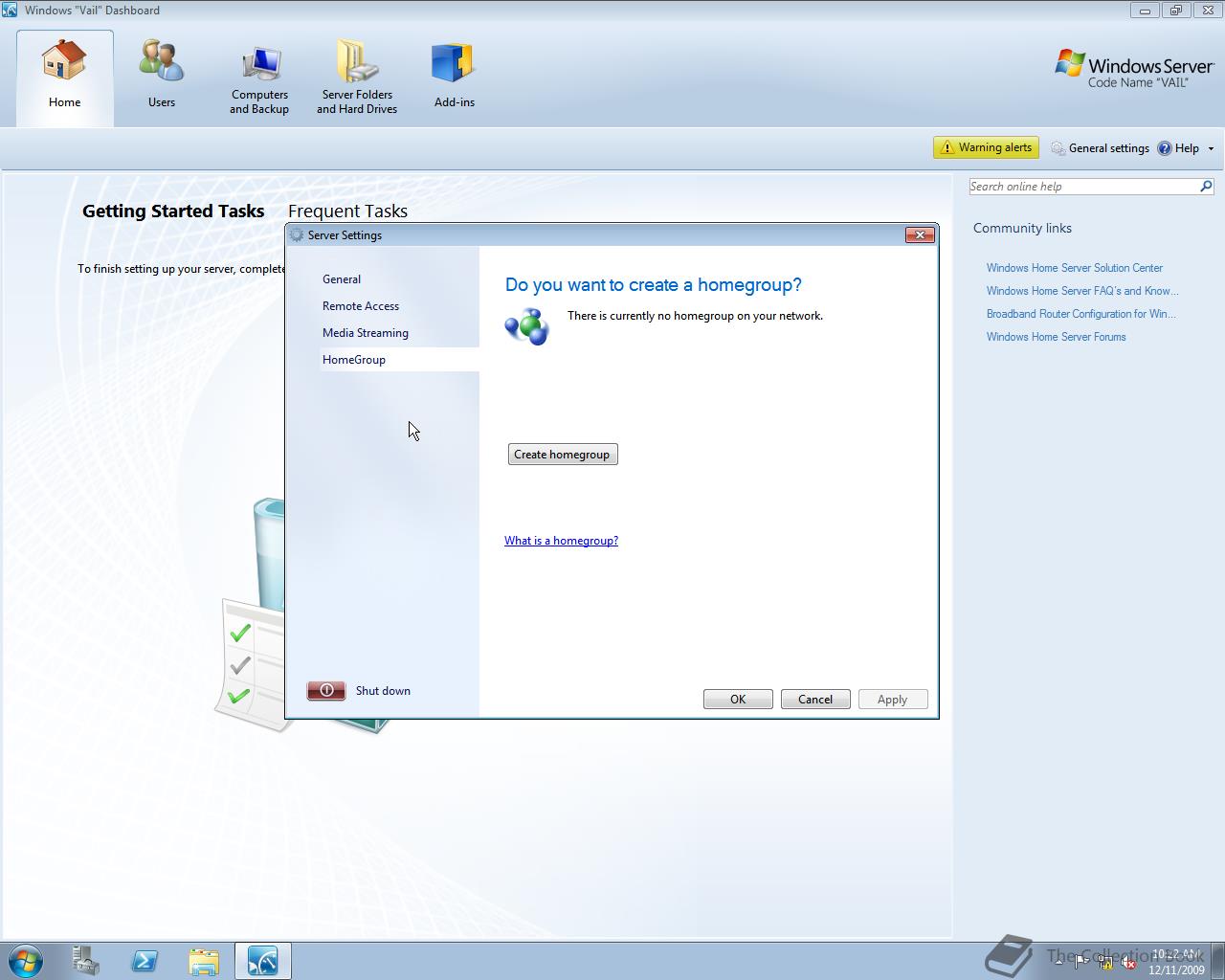Image resolution: width=1225 pixels, height=980 pixels.
Task: Open the Users section icon
Action: (x=162, y=61)
